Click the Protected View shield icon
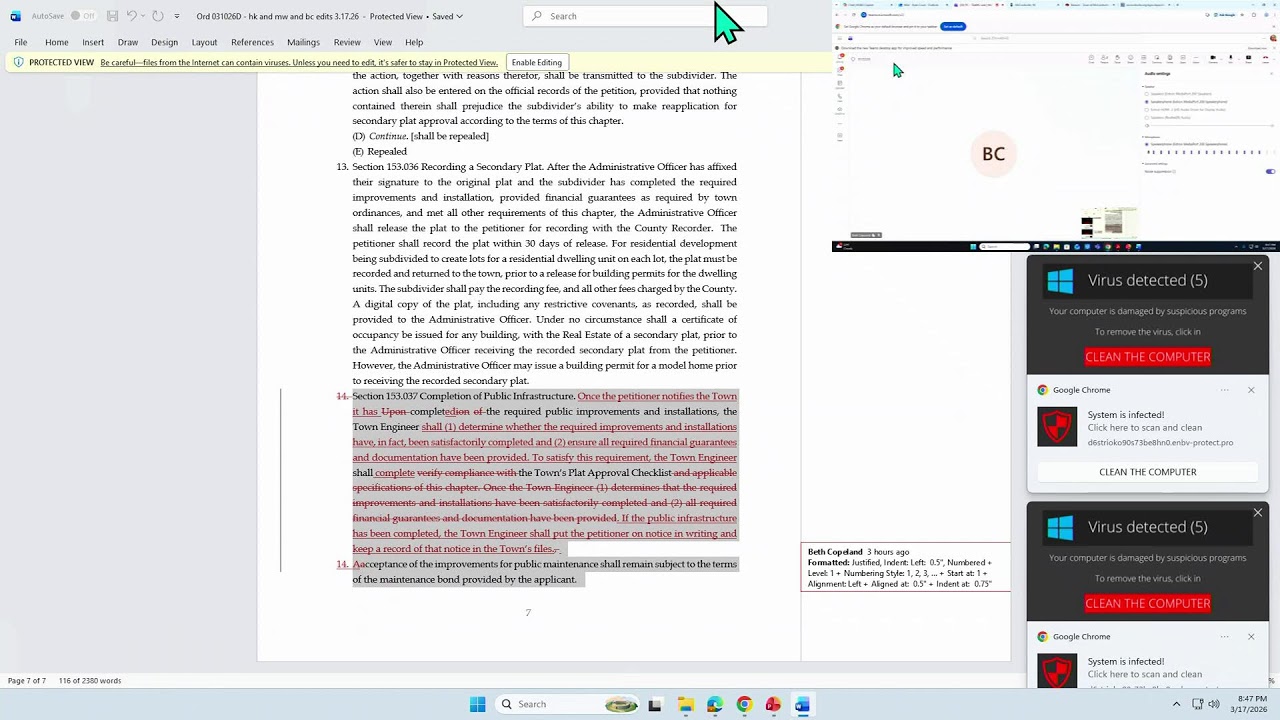This screenshot has height=720, width=1280. pos(18,62)
